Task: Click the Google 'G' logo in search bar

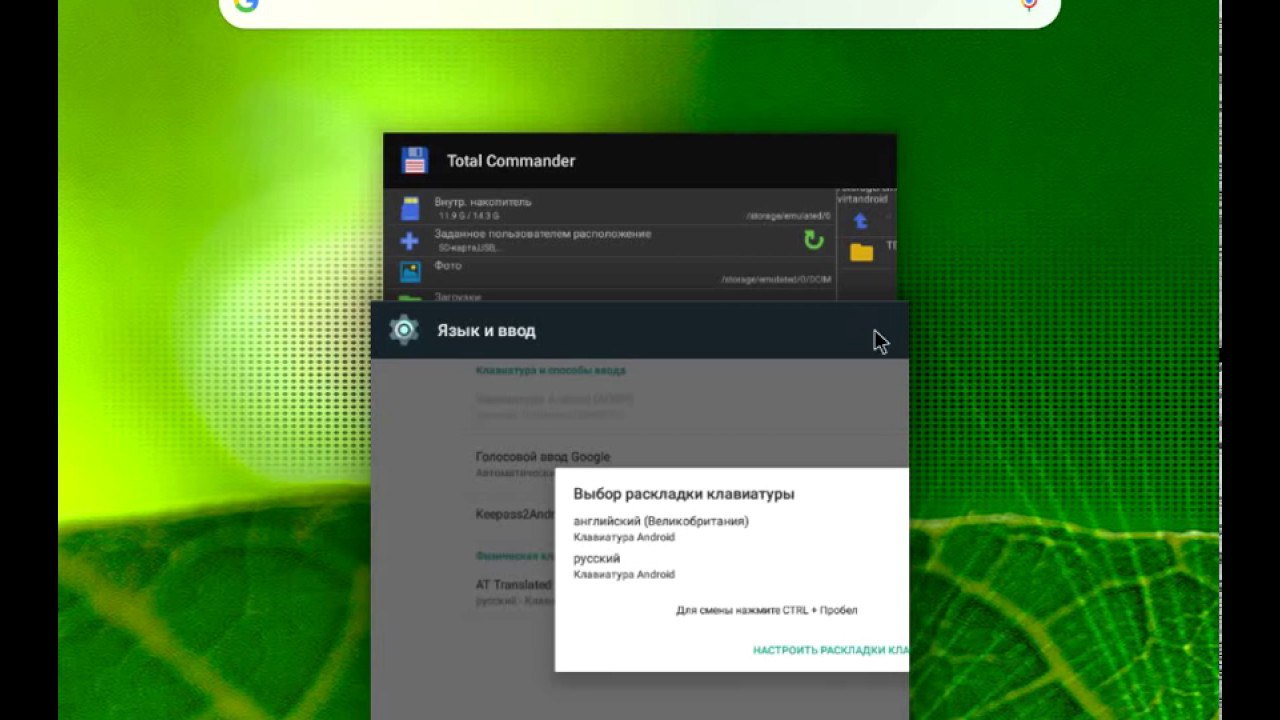Action: coord(246,5)
